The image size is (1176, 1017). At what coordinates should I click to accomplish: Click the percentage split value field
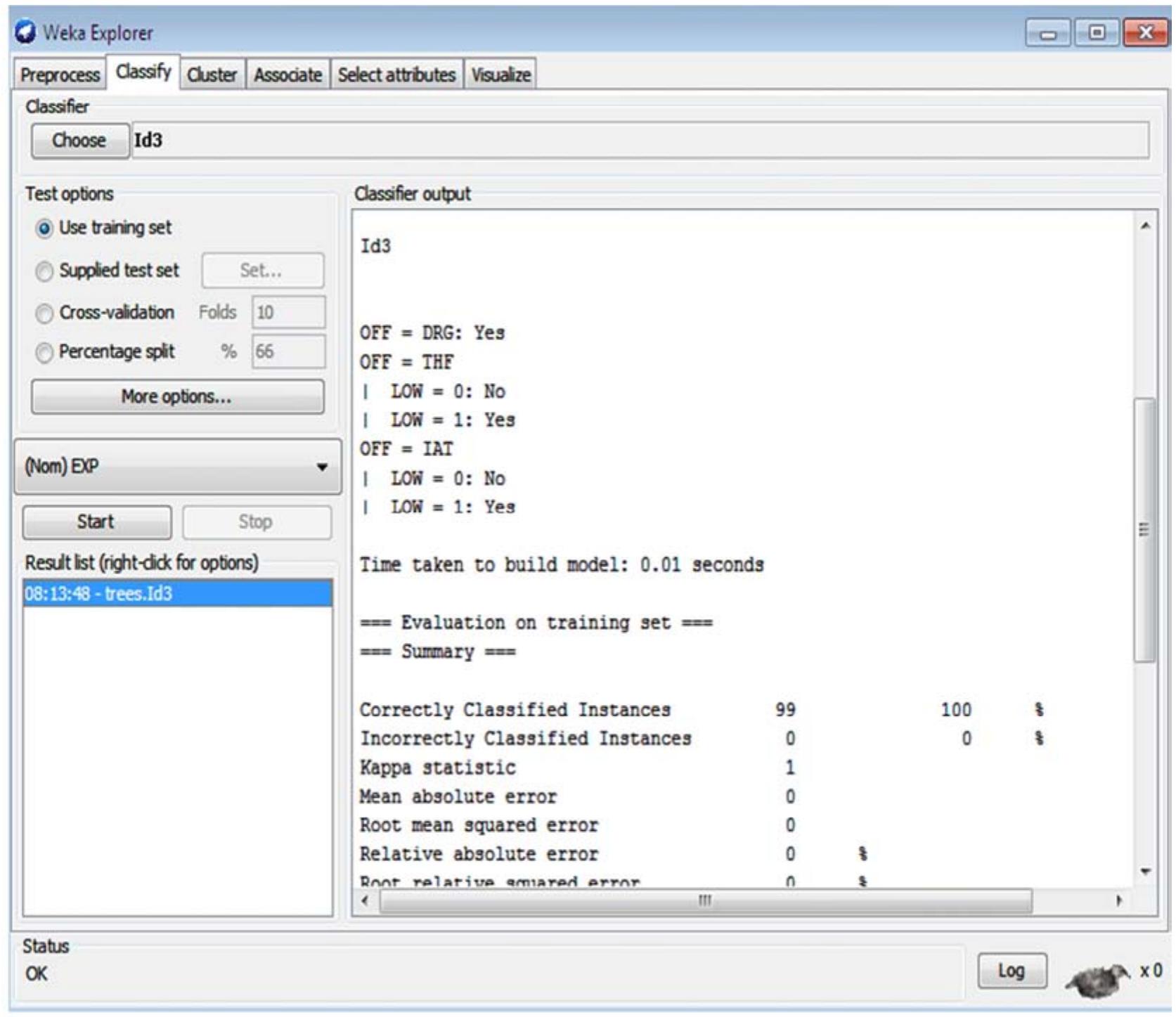coord(289,351)
